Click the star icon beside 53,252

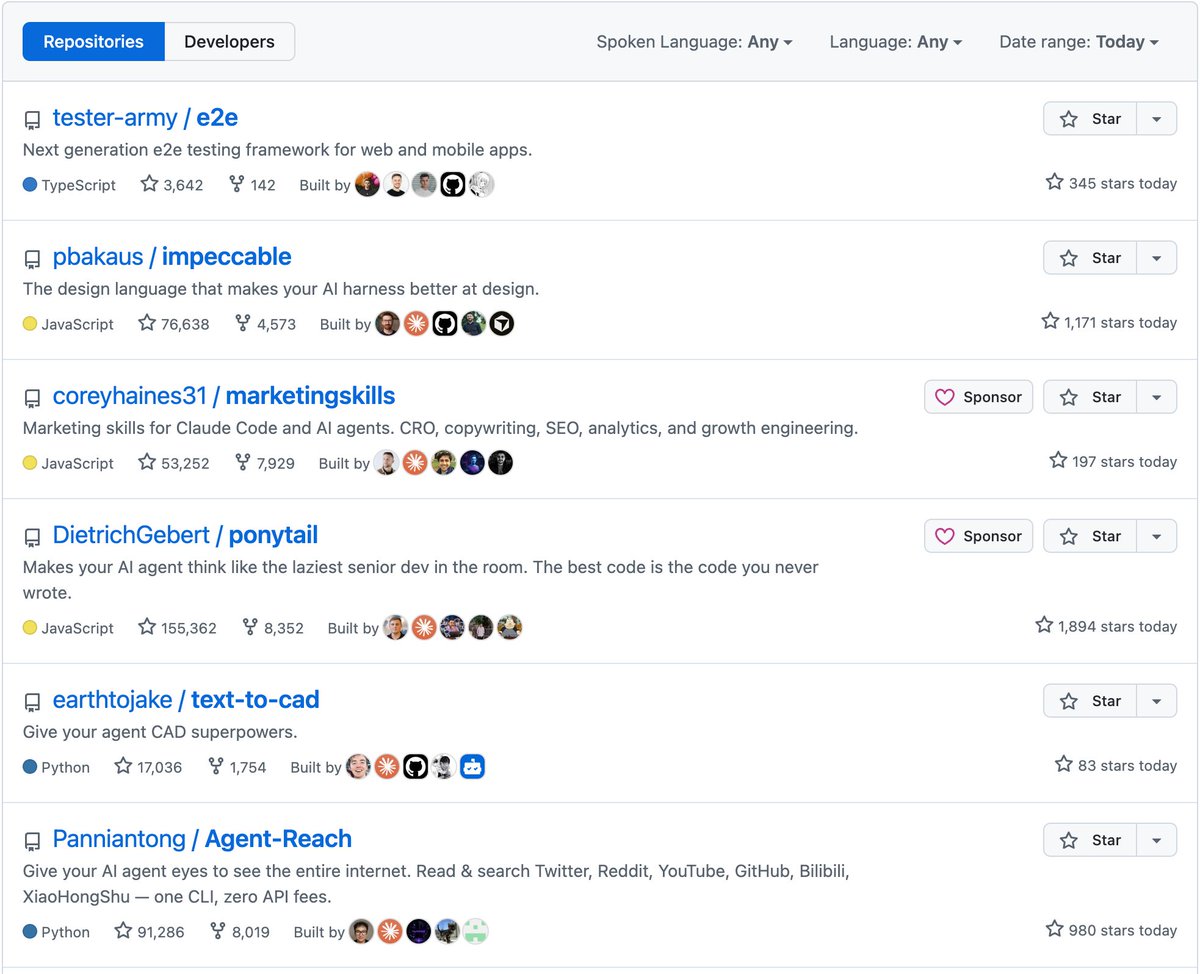pos(147,462)
